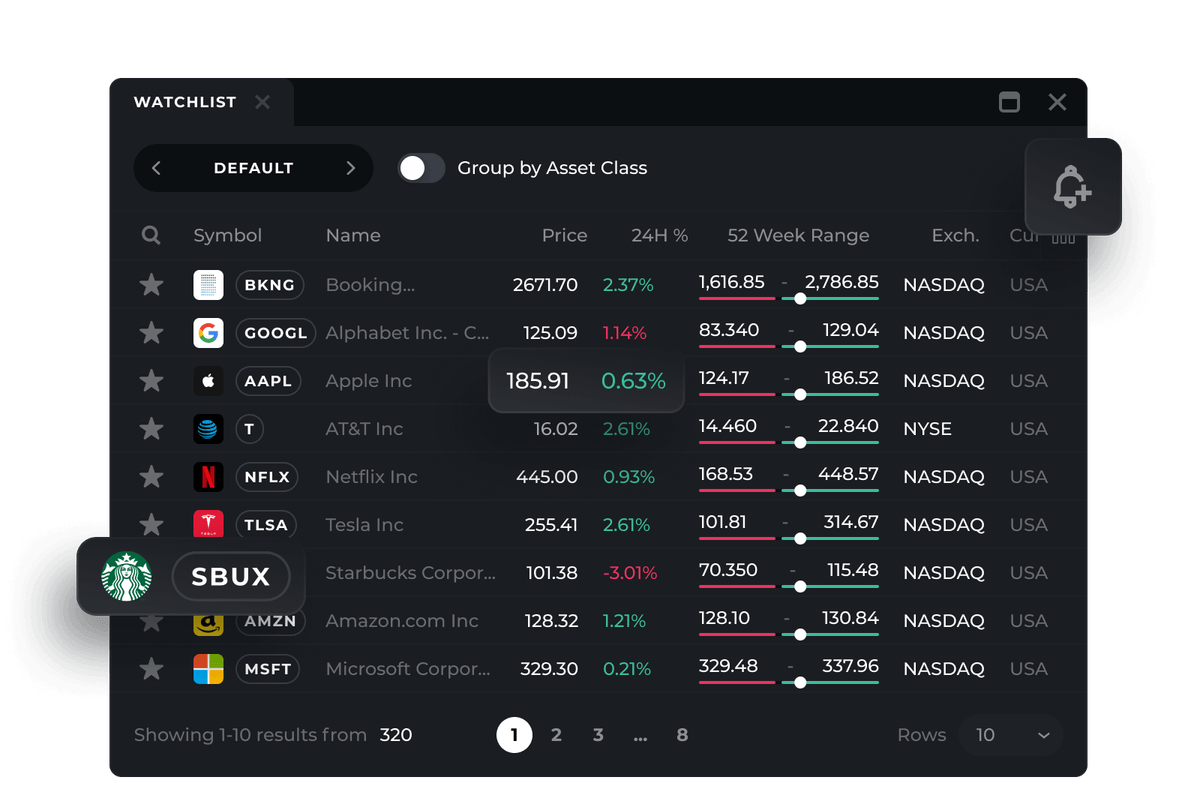Click the TLSA symbol badge
This screenshot has height=810, width=1200.
(266, 525)
